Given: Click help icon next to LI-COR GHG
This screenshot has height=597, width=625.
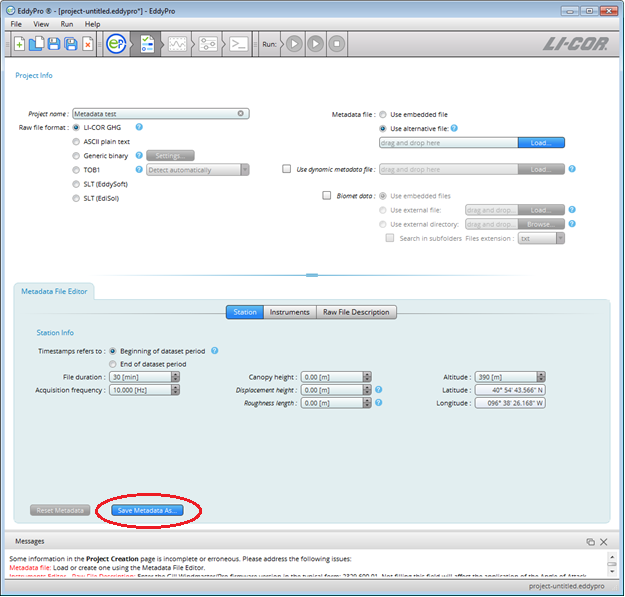Looking at the screenshot, I should coord(139,127).
